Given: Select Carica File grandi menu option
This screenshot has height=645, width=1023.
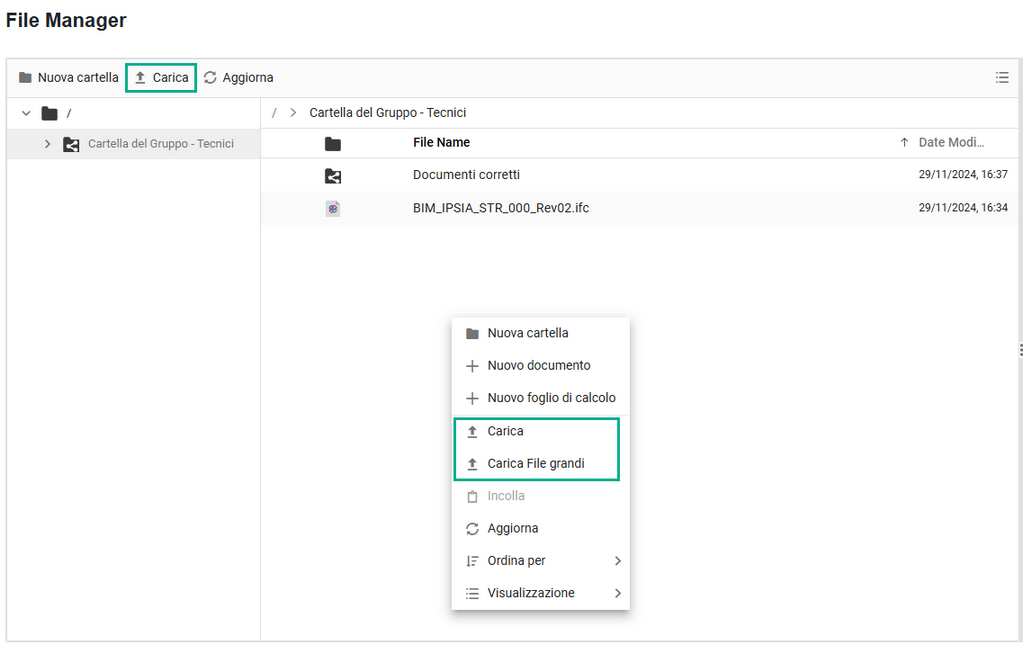Looking at the screenshot, I should 535,464.
